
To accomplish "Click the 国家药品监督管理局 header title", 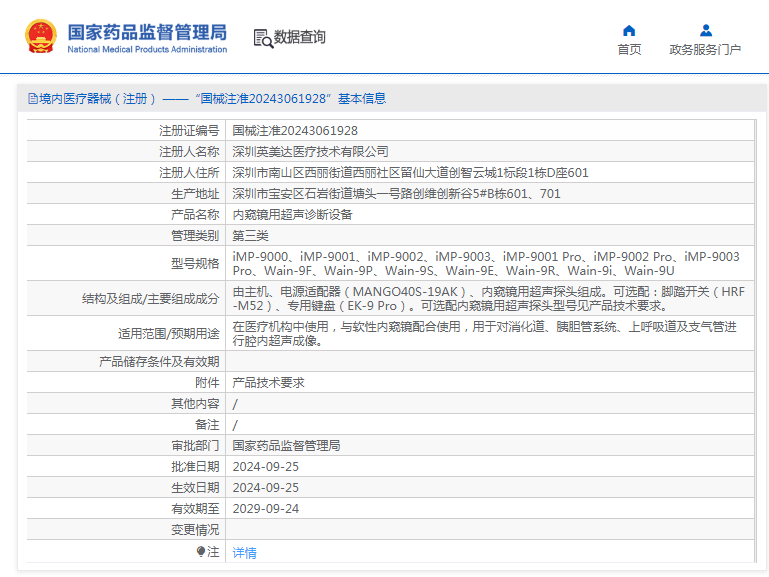I will tap(147, 32).
